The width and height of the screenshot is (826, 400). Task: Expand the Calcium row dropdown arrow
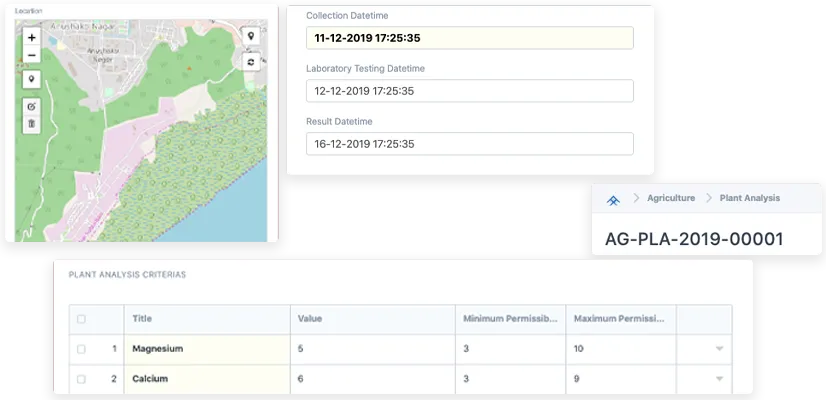(x=718, y=379)
